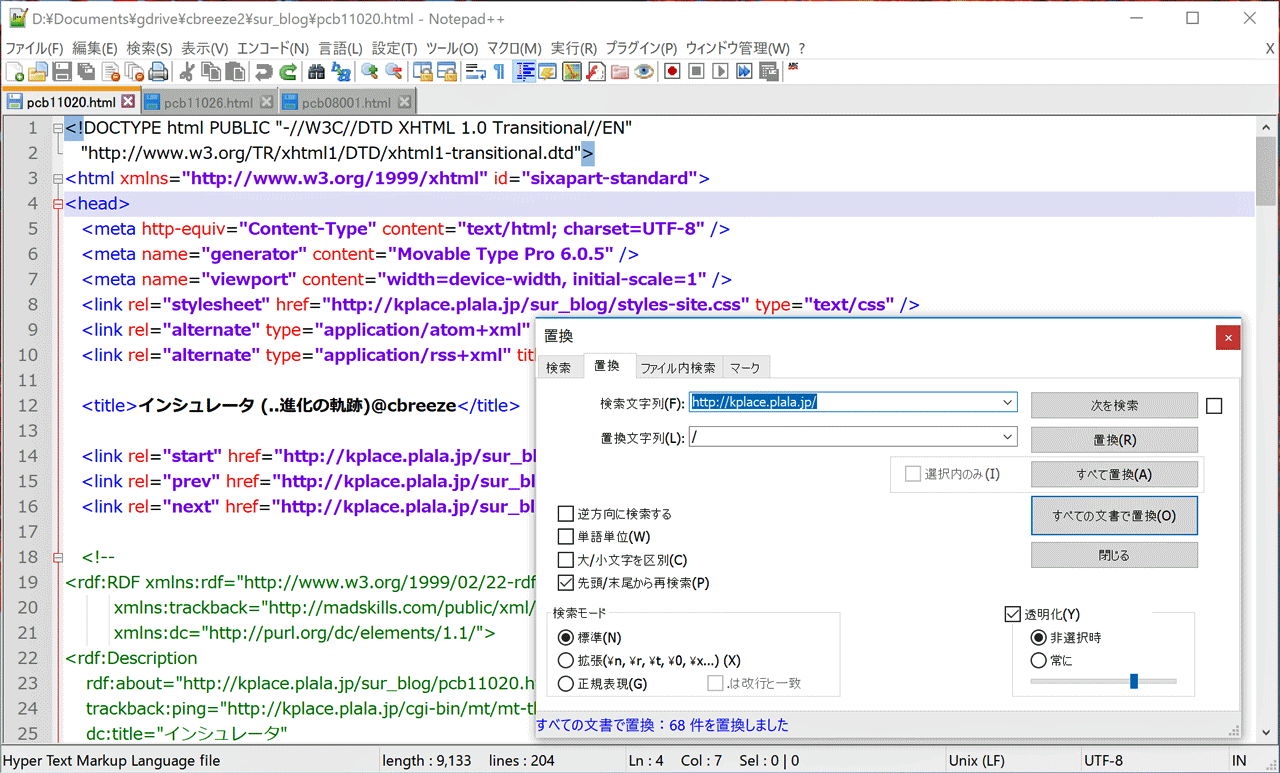This screenshot has height=773, width=1280.
Task: Click the Close document toolbar icon
Action: point(110,72)
